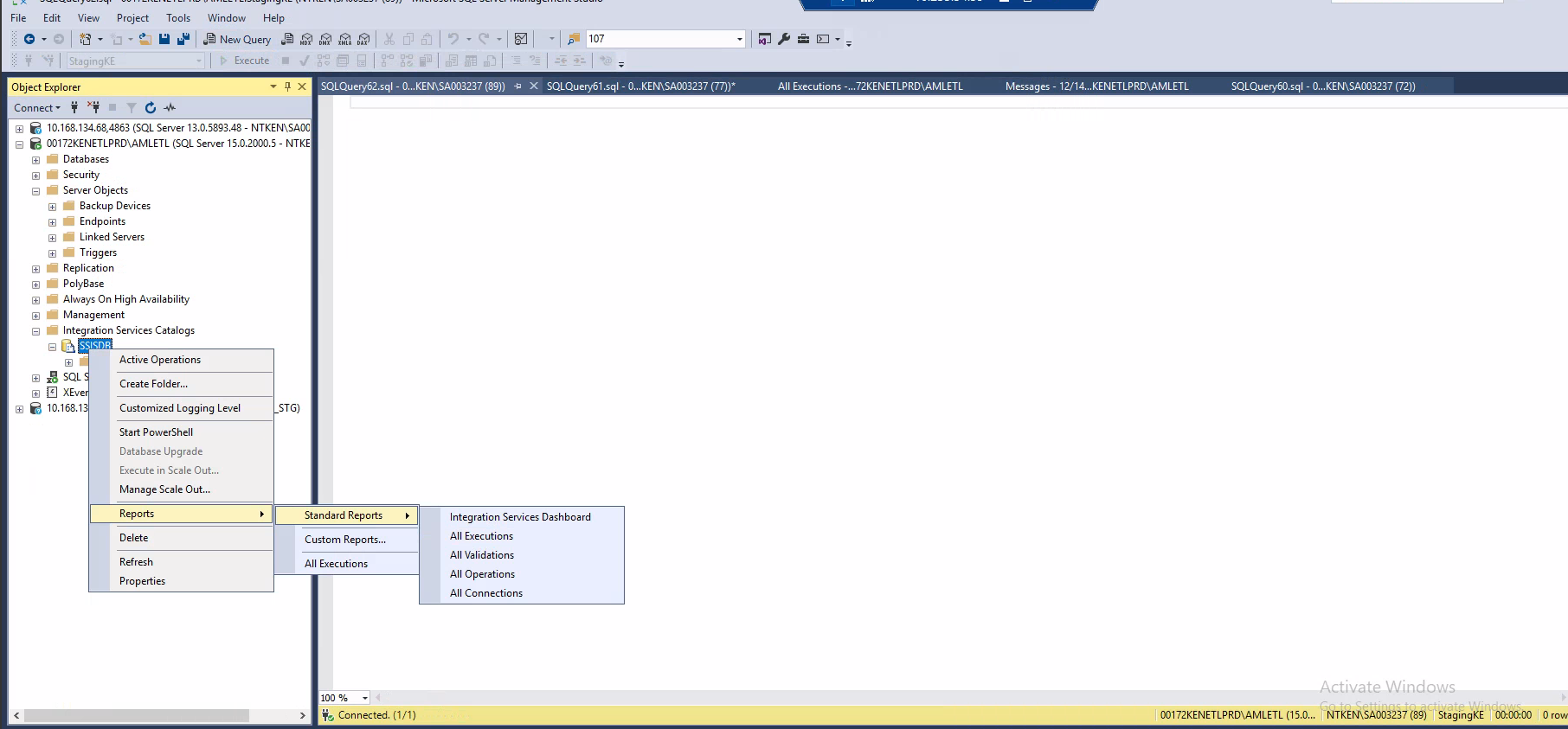
Task: Select Customized Logging Level menu entry
Action: (x=182, y=408)
